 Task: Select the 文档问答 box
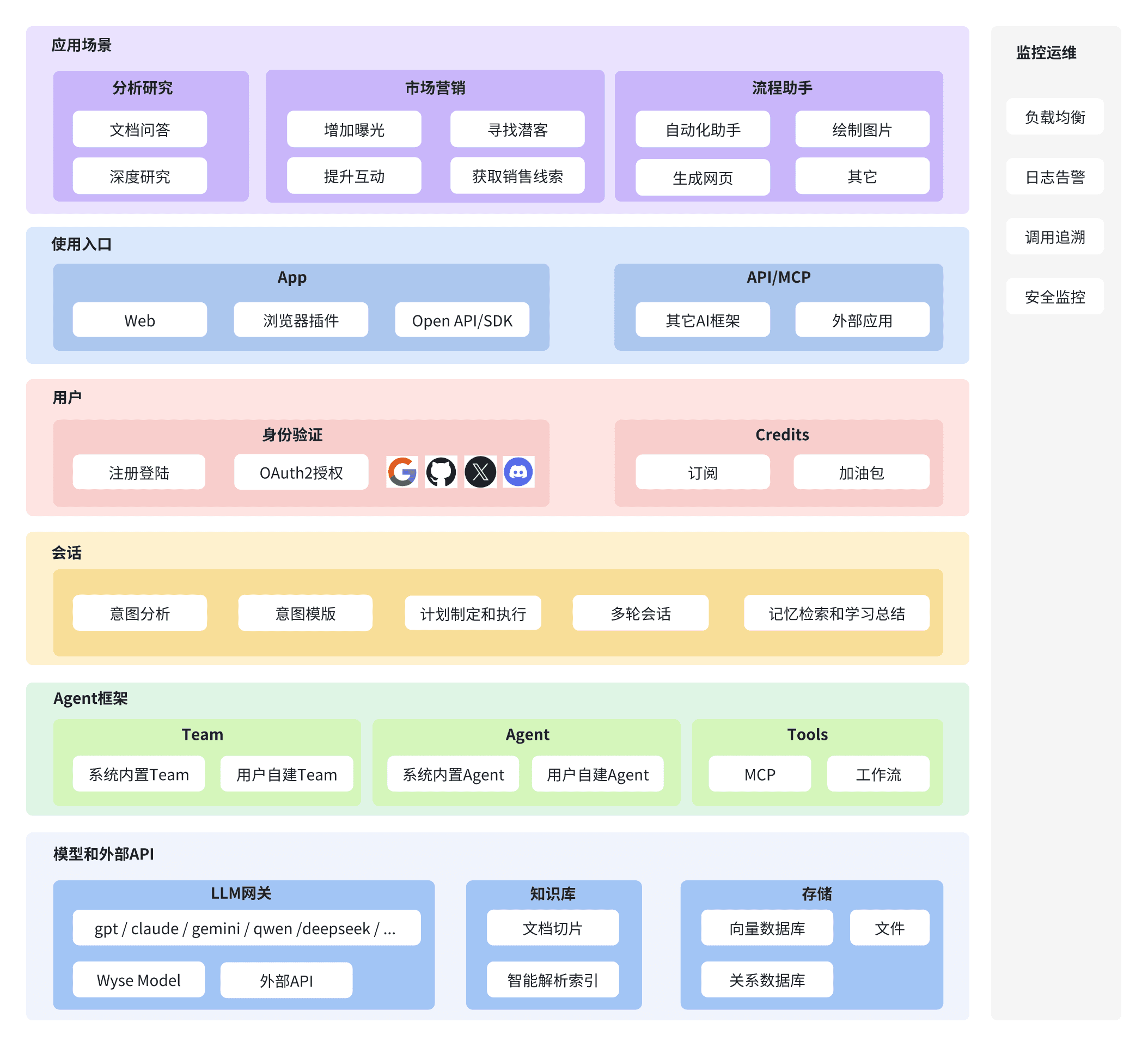139,130
